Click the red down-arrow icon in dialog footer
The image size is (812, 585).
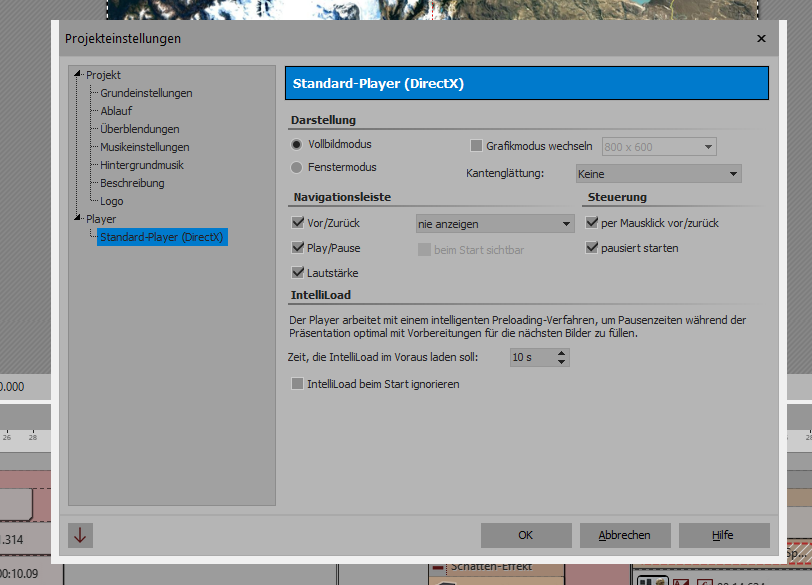click(x=81, y=535)
